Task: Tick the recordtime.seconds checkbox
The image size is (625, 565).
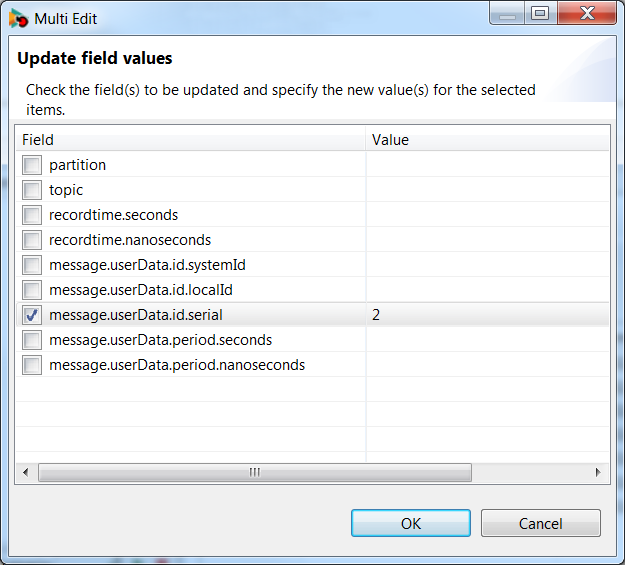Action: click(x=32, y=215)
